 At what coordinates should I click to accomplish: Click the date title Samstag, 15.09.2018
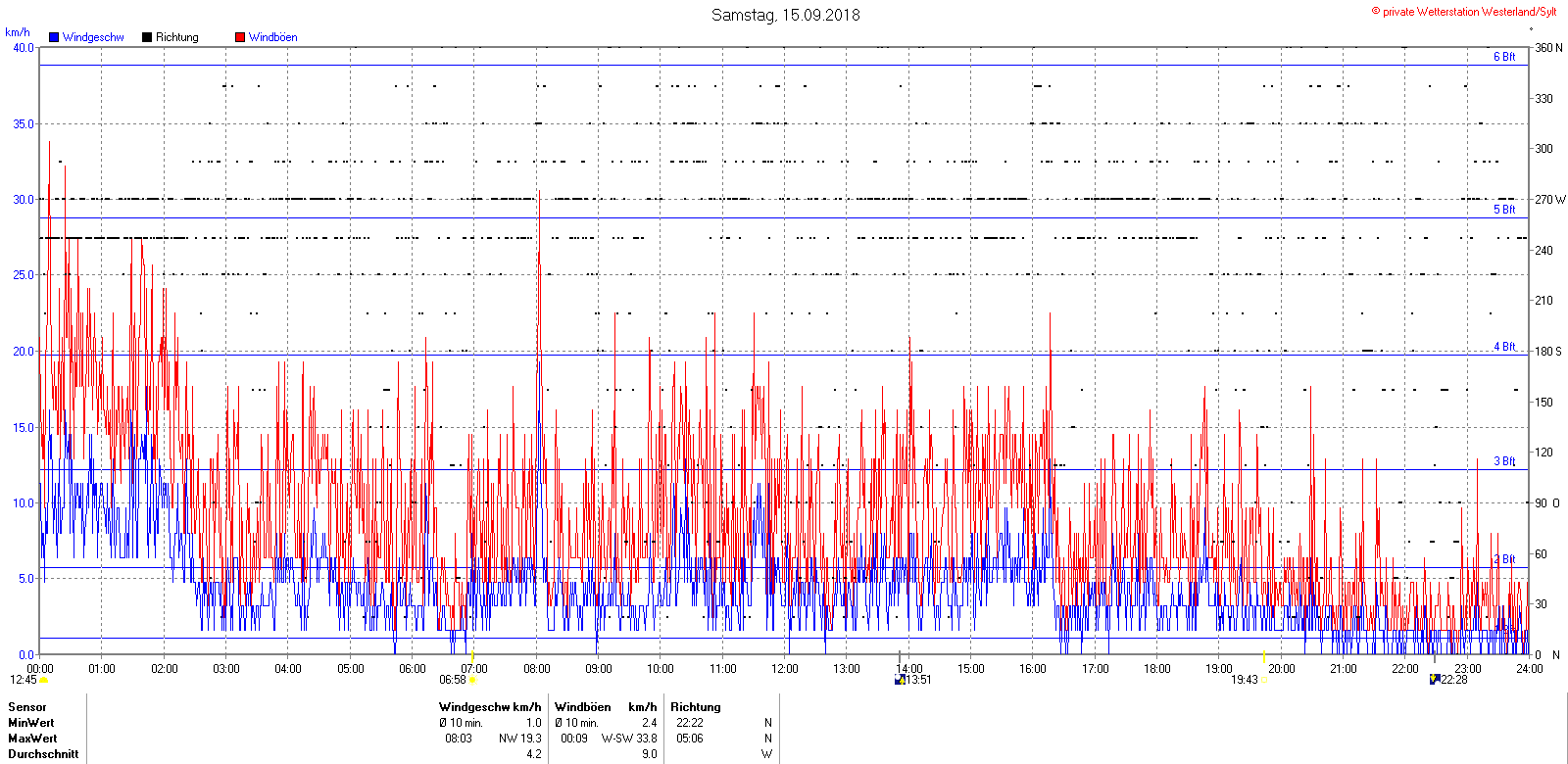click(786, 15)
